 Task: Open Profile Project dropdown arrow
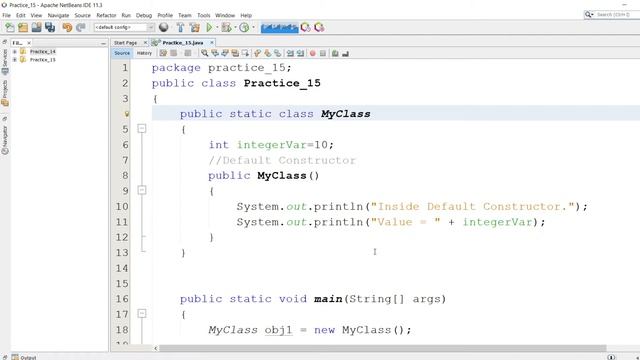[x=253, y=27]
